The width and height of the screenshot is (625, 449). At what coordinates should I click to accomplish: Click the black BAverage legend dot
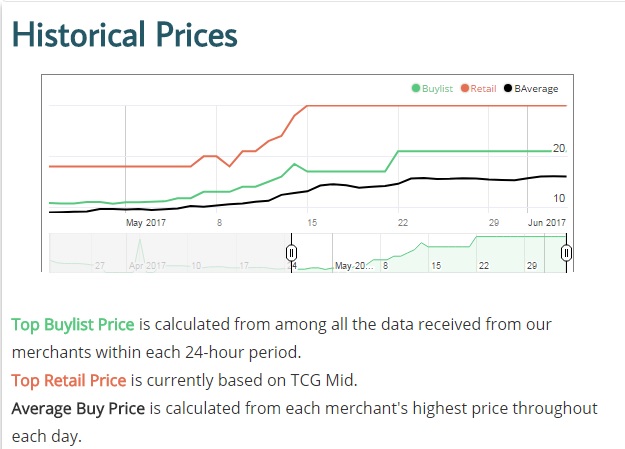pyautogui.click(x=508, y=89)
